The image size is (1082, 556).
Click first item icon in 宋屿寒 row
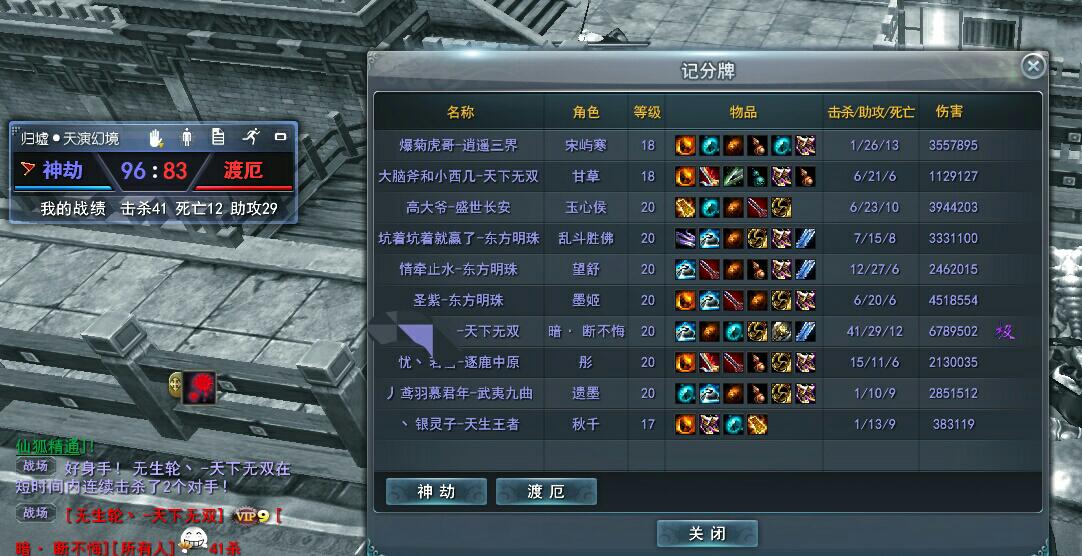coord(685,146)
